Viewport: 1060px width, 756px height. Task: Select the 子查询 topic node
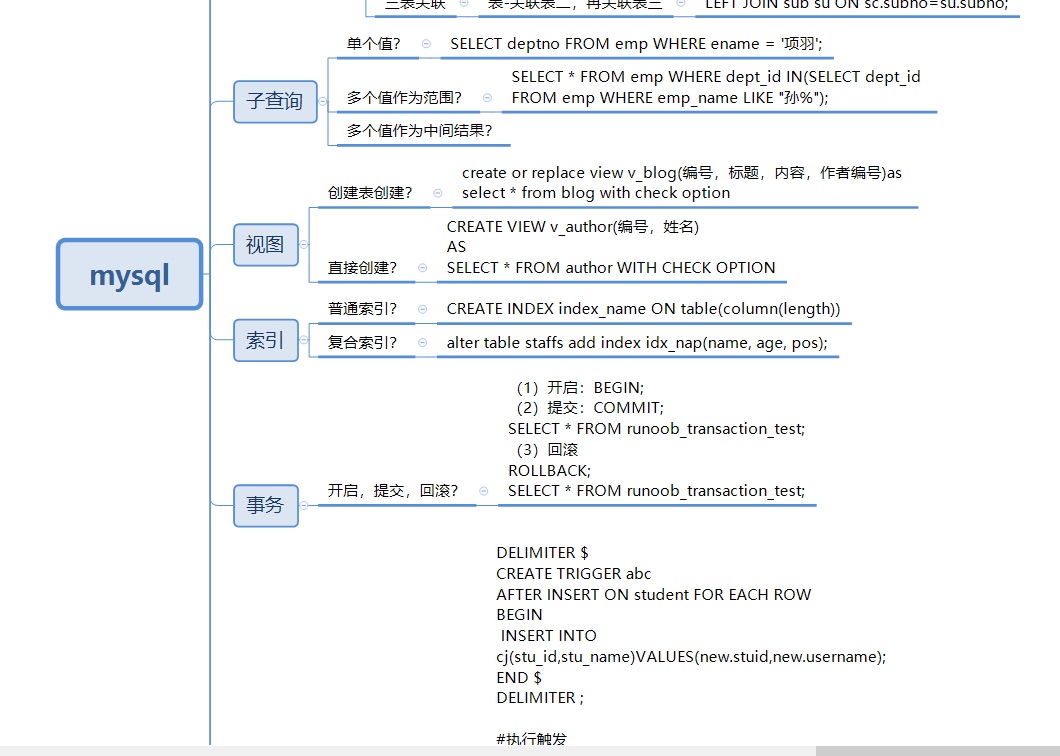[275, 101]
